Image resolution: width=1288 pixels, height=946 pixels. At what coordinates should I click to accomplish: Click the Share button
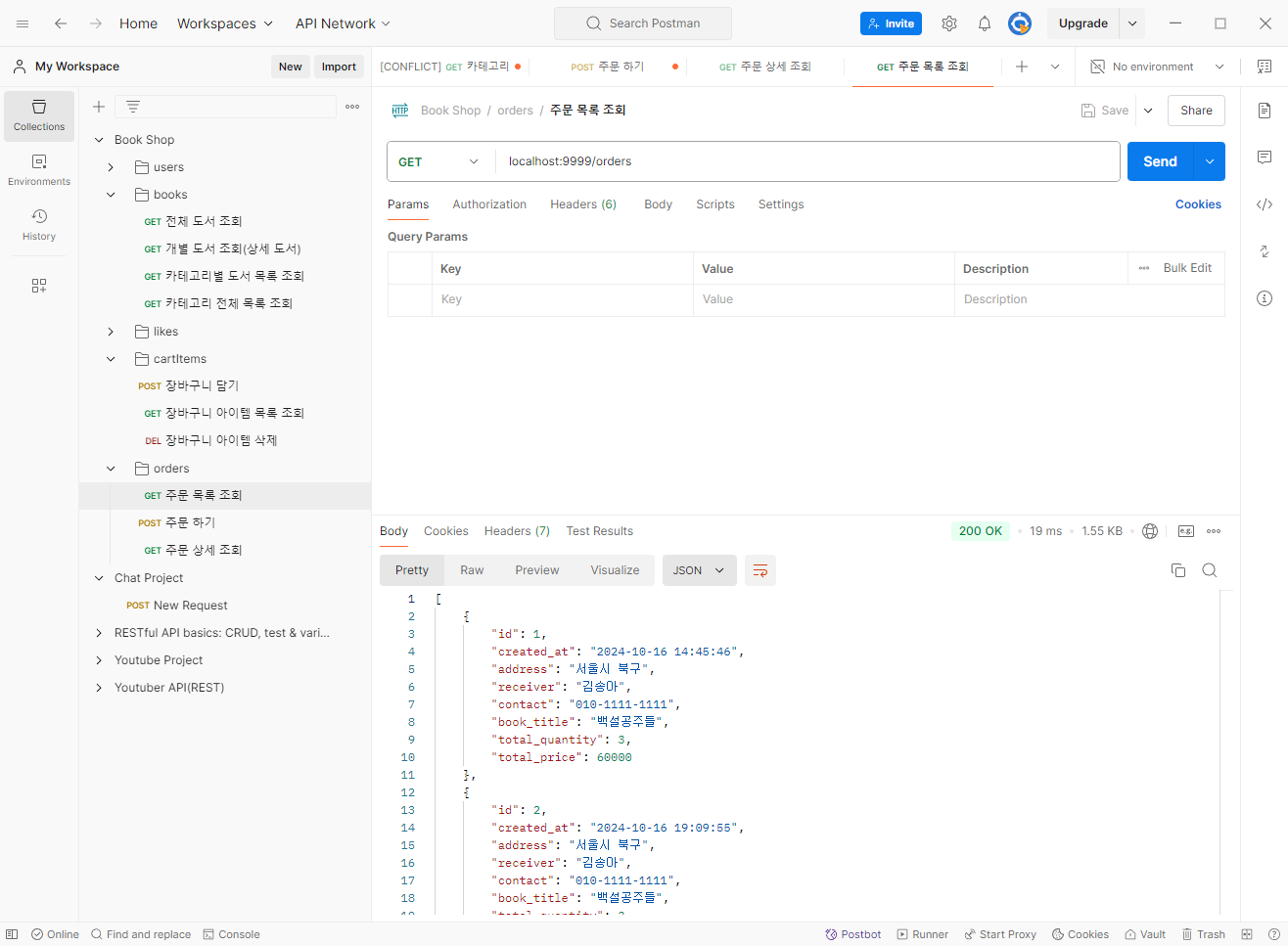tap(1196, 111)
